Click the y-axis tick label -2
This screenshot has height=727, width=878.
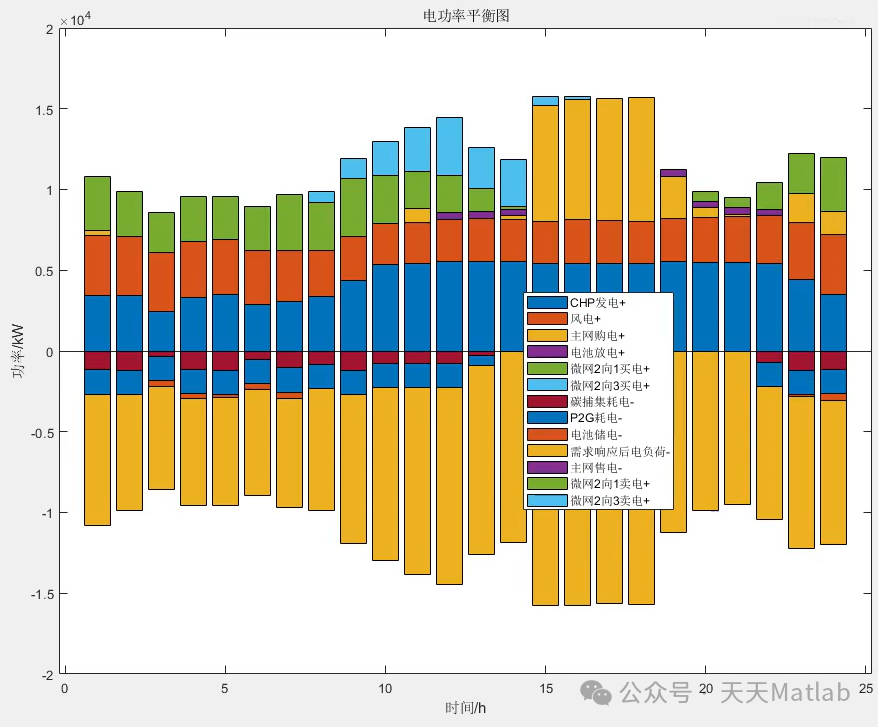[48, 675]
